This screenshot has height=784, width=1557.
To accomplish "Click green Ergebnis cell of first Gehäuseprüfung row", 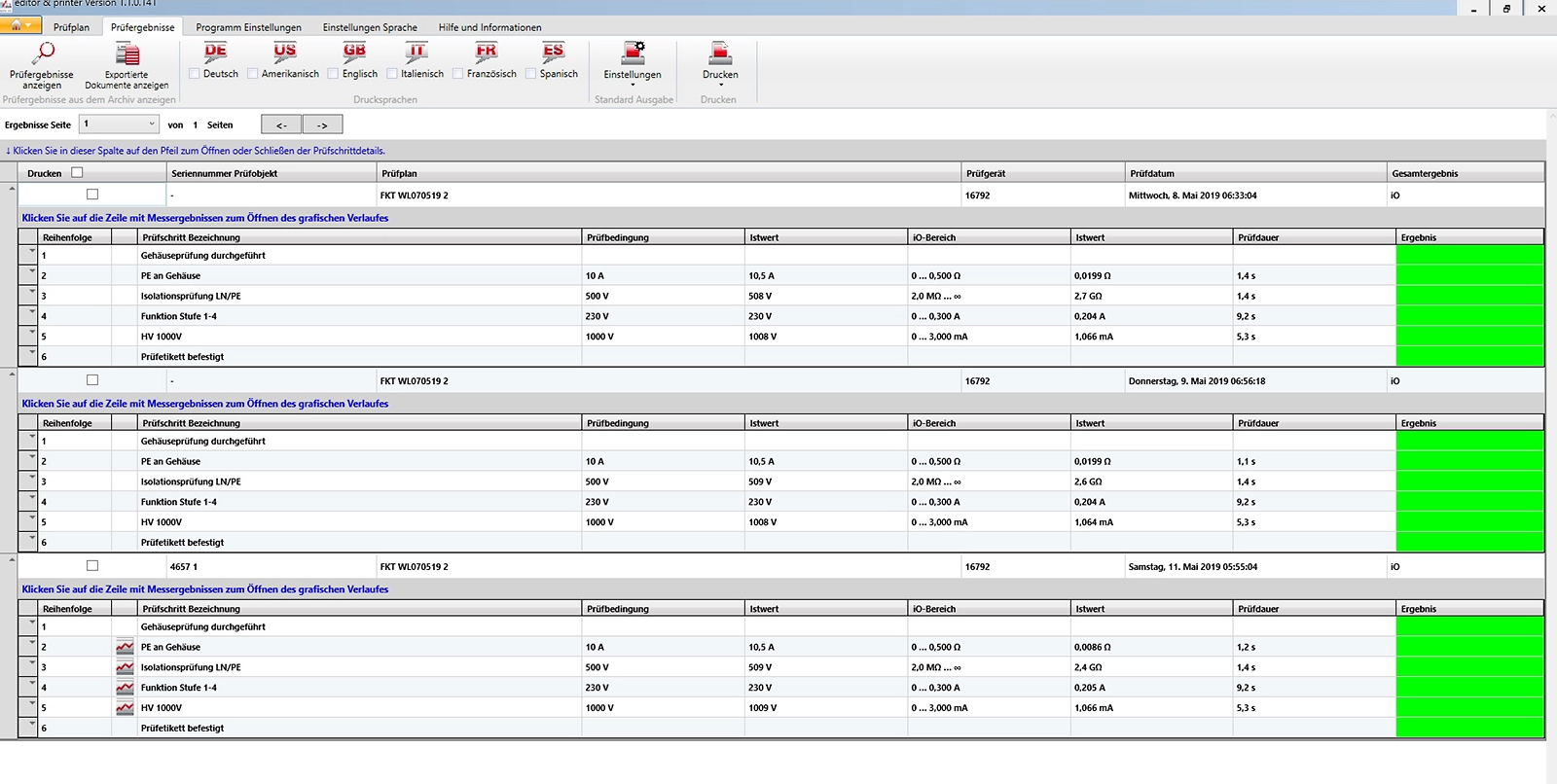I will [1469, 256].
